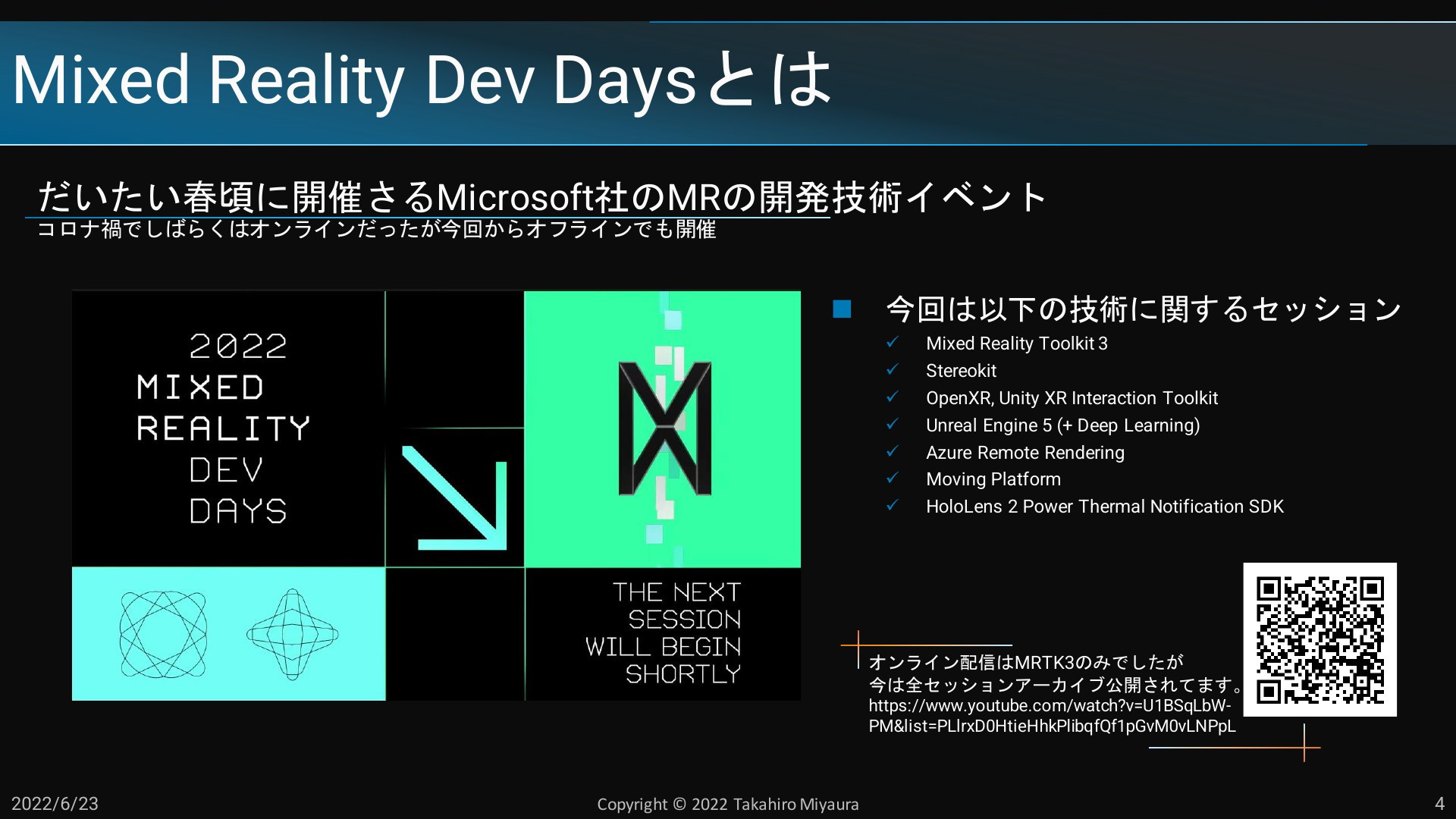Click the text '今は全セッションアーカイブ公開されてます。'

1056,686
